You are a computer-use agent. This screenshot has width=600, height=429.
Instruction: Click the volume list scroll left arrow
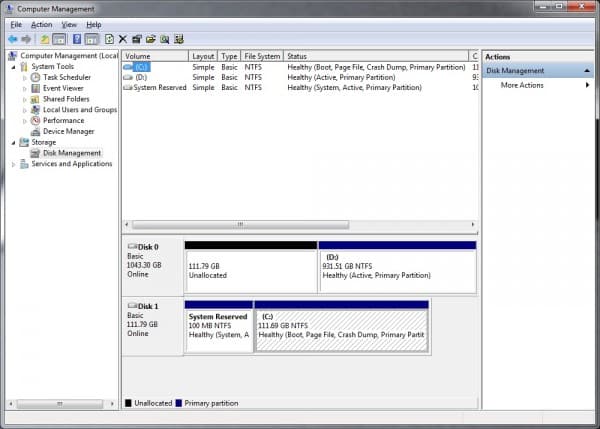point(127,224)
